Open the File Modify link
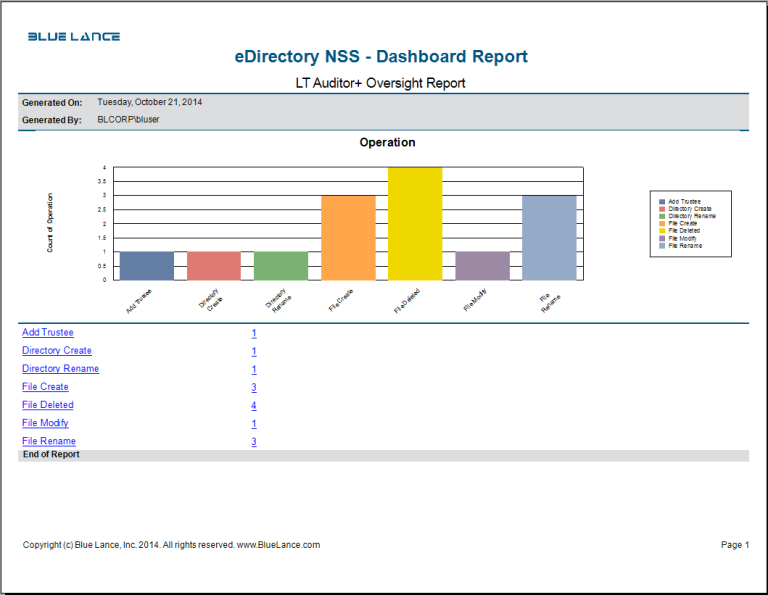 [x=45, y=423]
